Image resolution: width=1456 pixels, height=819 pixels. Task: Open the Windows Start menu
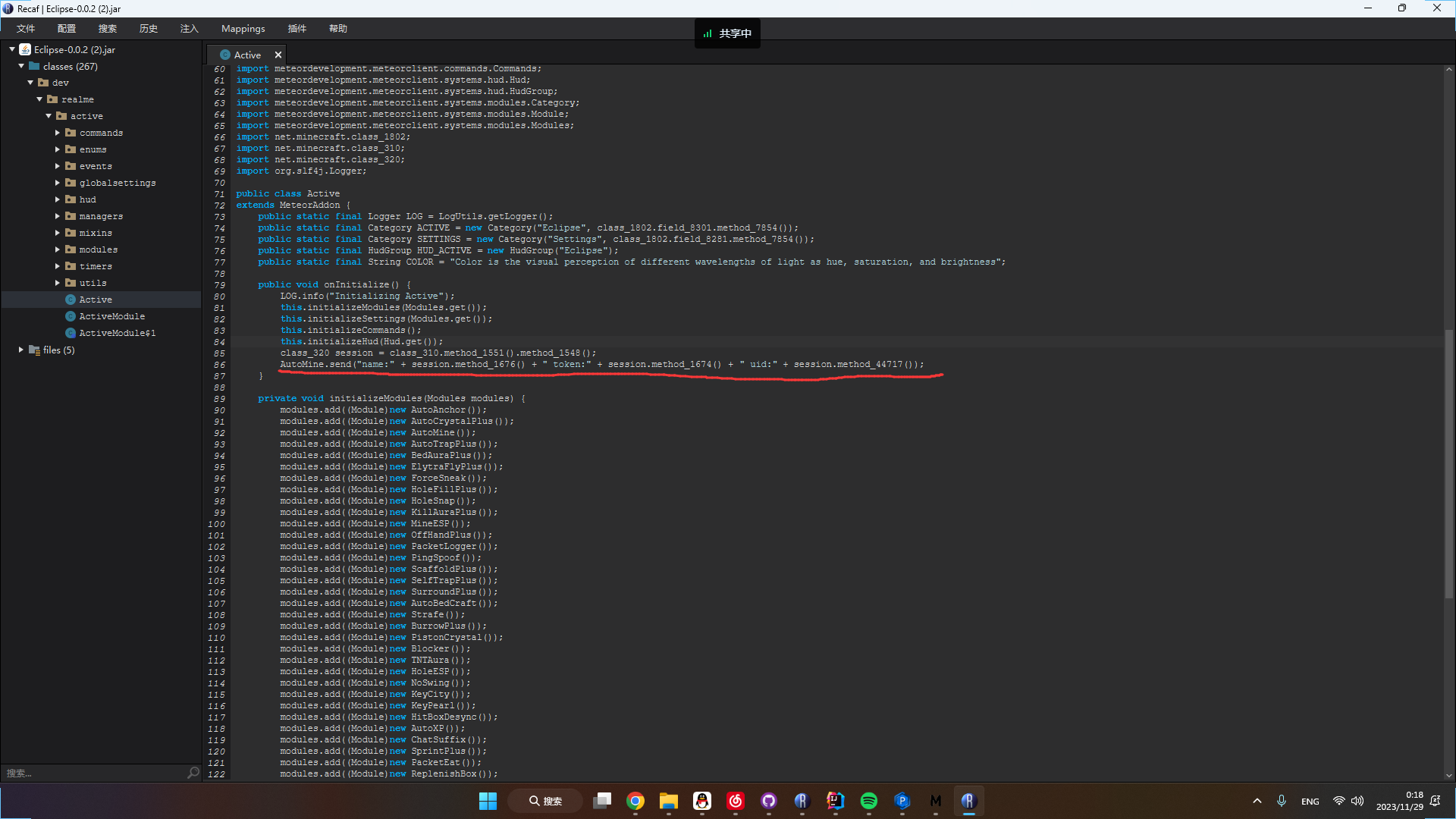click(x=488, y=801)
